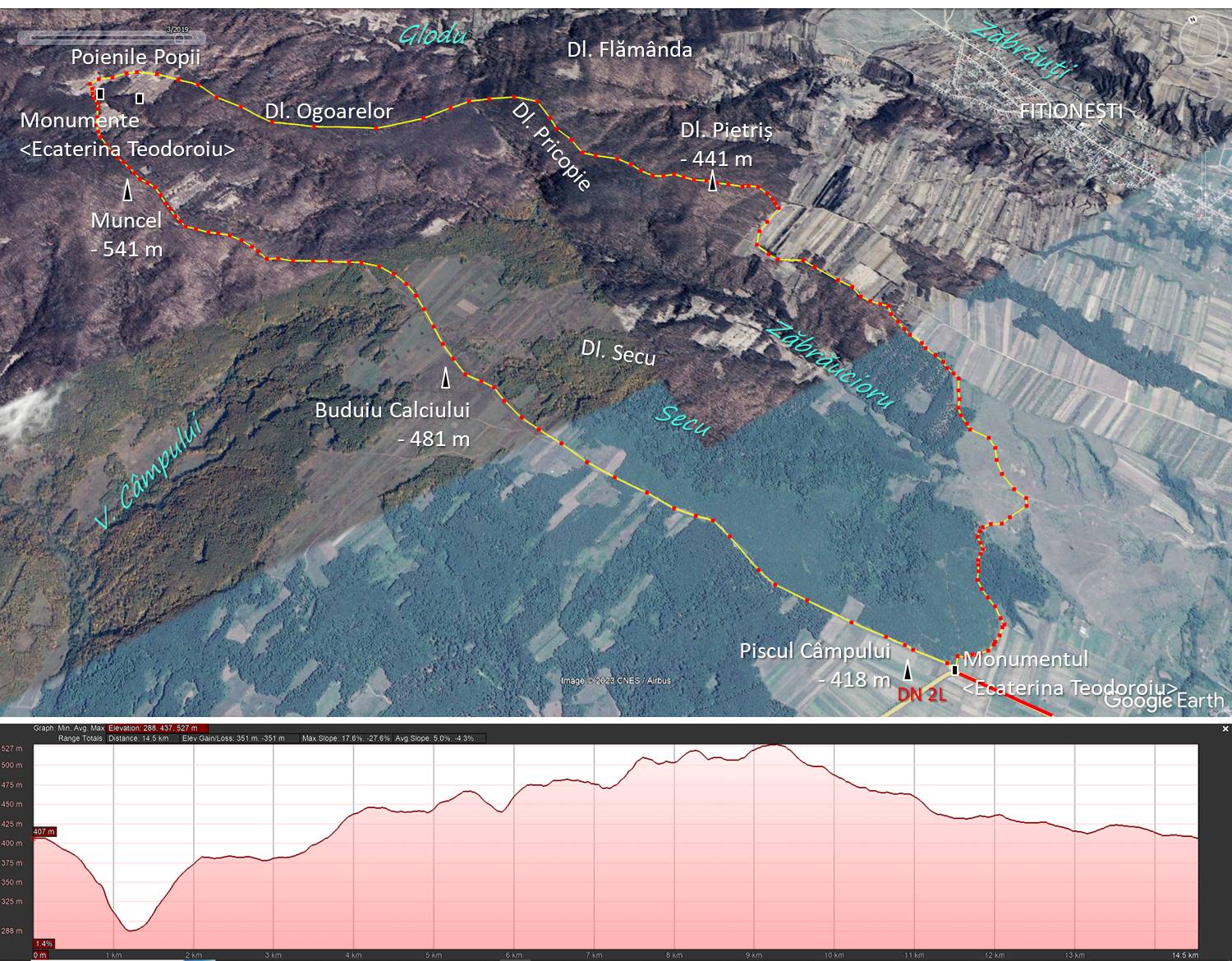Click the Elev Gain/Loss statistics box
The width and height of the screenshot is (1232, 961).
tap(232, 738)
